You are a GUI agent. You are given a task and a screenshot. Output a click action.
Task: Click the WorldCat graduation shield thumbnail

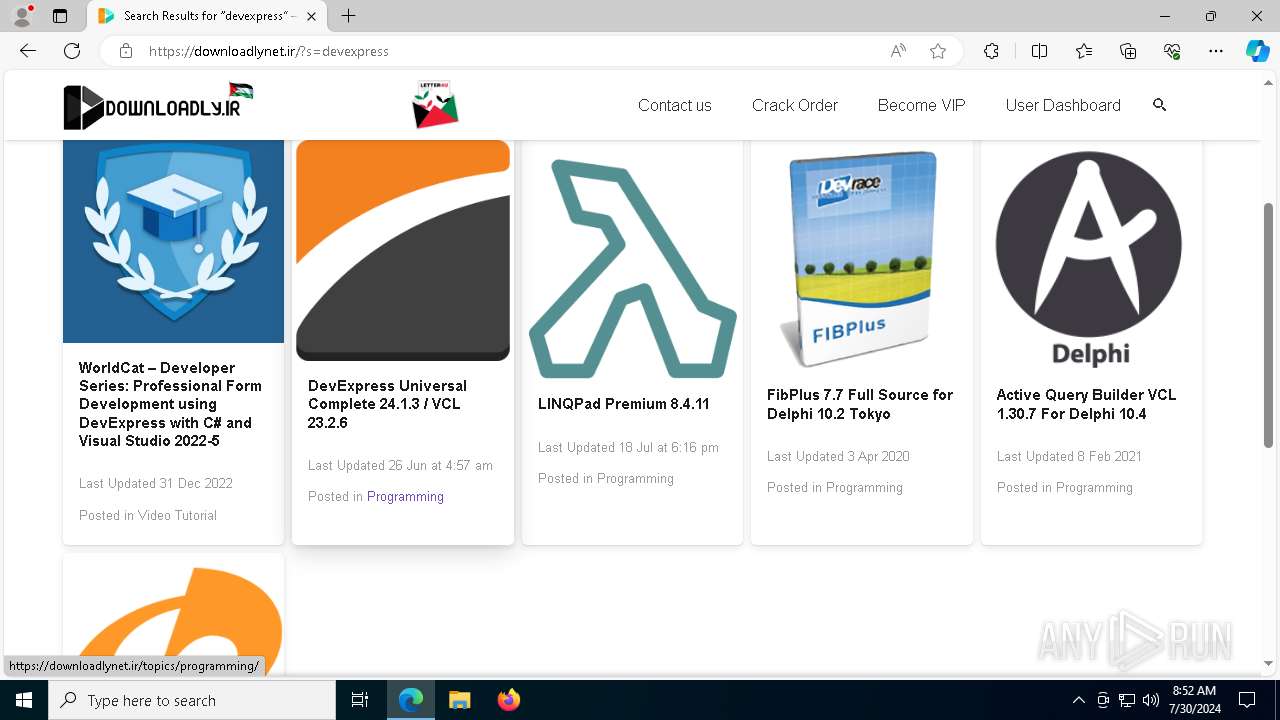pyautogui.click(x=173, y=241)
